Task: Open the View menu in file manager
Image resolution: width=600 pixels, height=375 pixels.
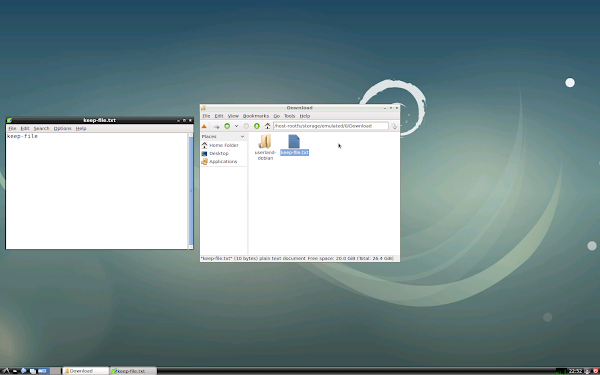Action: 233,116
